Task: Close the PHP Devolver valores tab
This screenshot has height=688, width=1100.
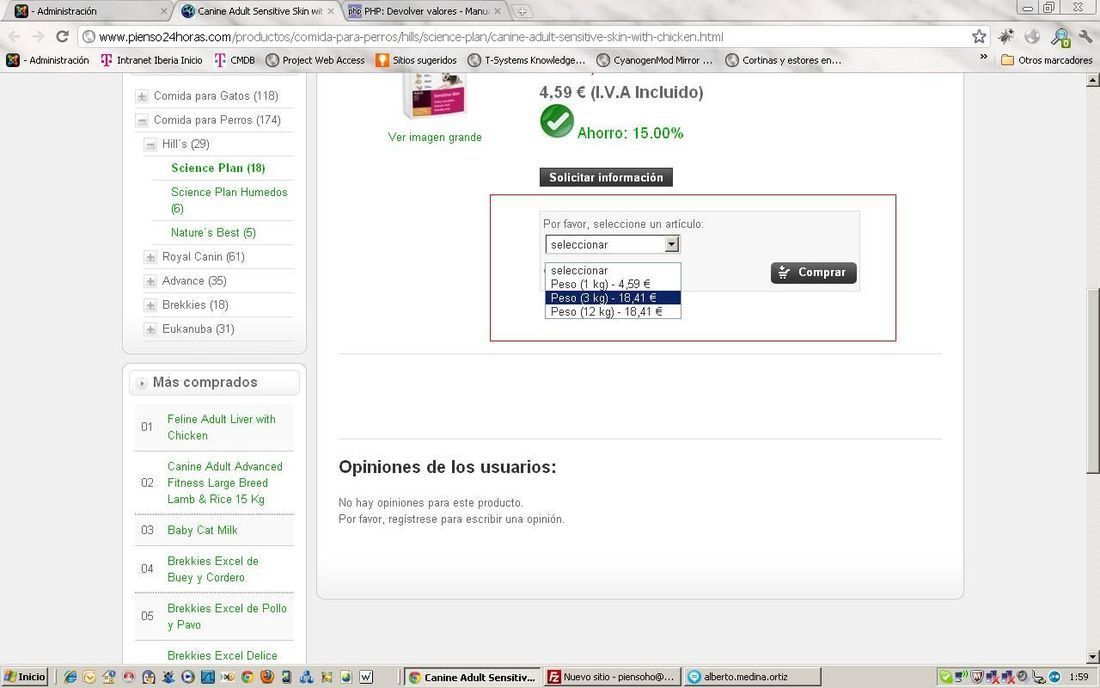Action: point(497,11)
